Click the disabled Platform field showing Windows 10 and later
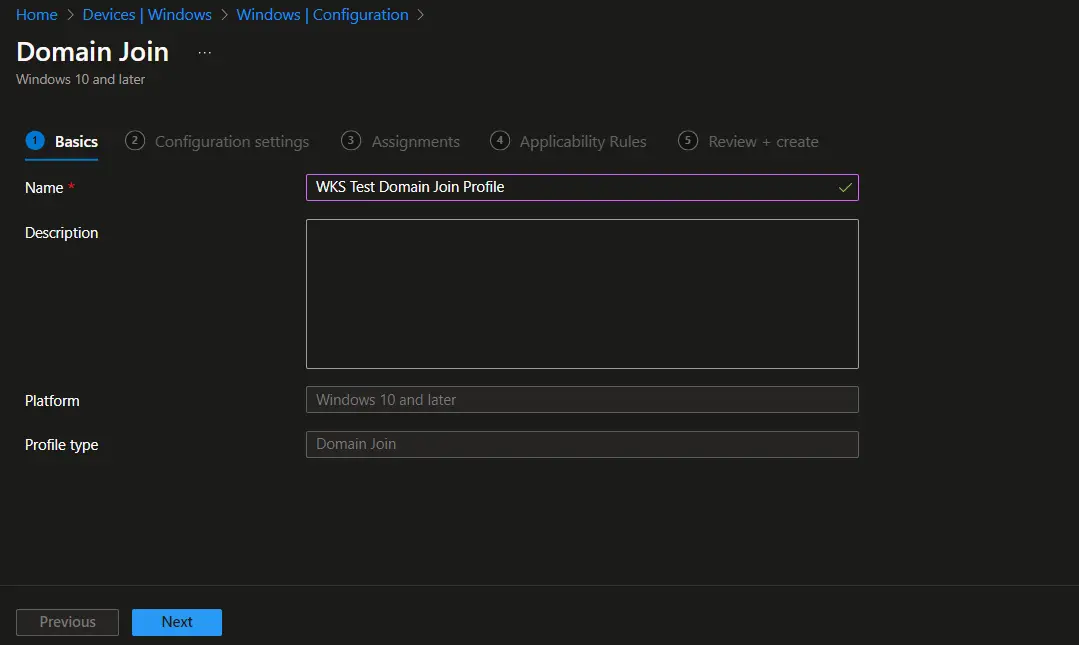1079x645 pixels. click(x=582, y=399)
